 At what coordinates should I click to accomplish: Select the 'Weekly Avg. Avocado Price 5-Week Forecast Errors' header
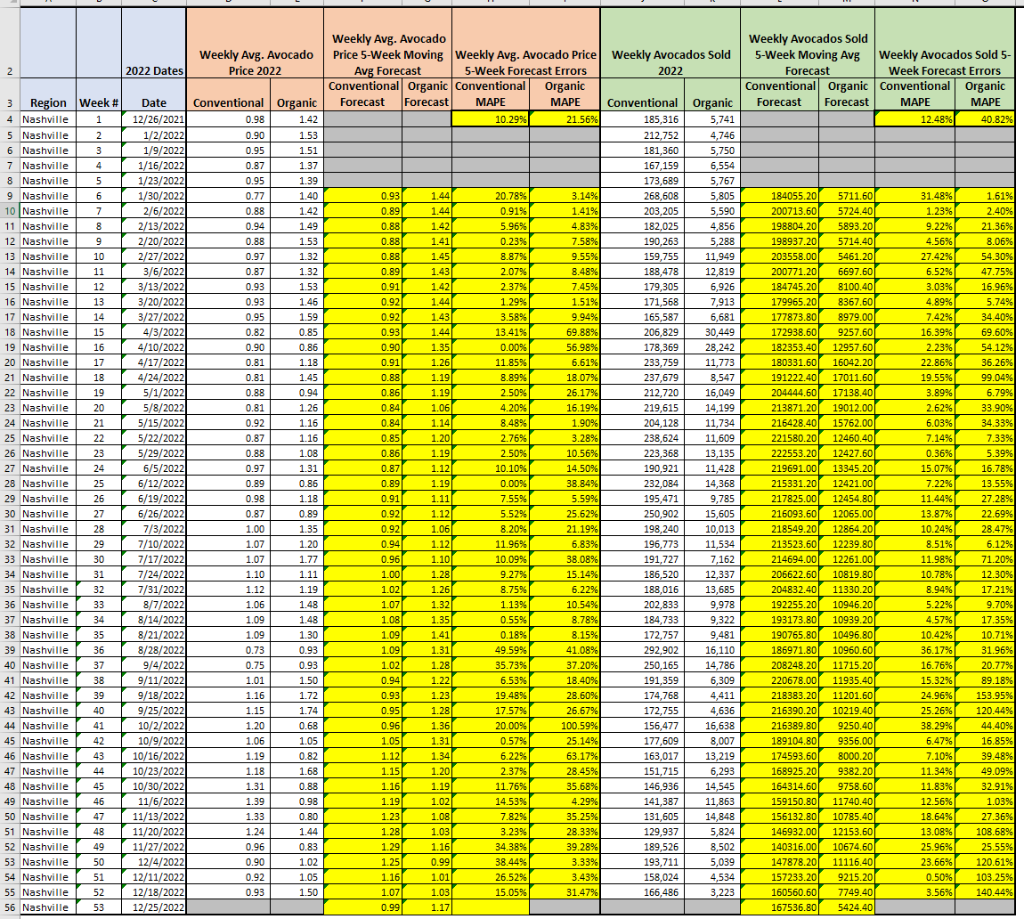(x=526, y=42)
